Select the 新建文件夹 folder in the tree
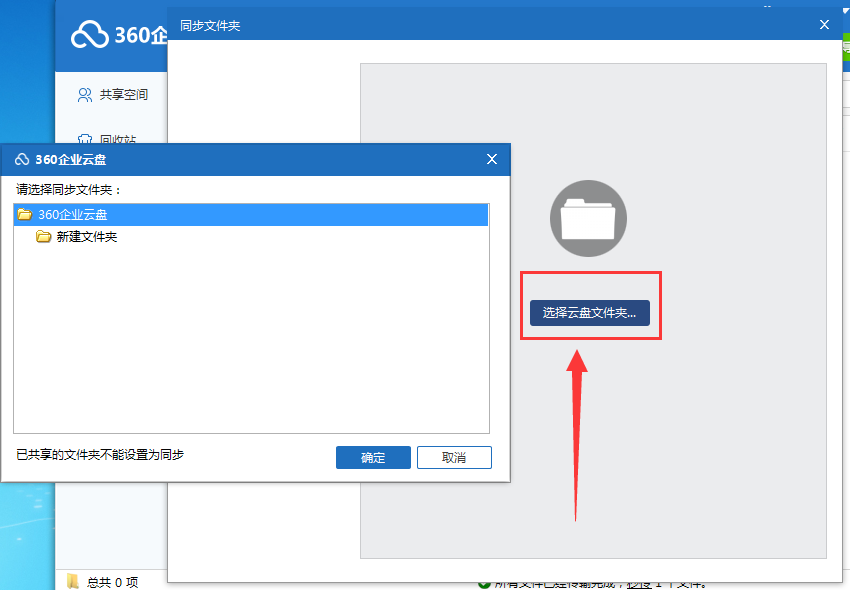This screenshot has width=850, height=590. pyautogui.click(x=87, y=237)
